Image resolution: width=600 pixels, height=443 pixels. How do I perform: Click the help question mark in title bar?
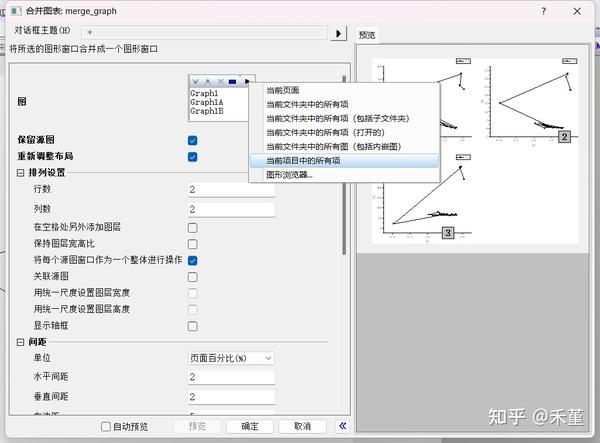point(544,11)
